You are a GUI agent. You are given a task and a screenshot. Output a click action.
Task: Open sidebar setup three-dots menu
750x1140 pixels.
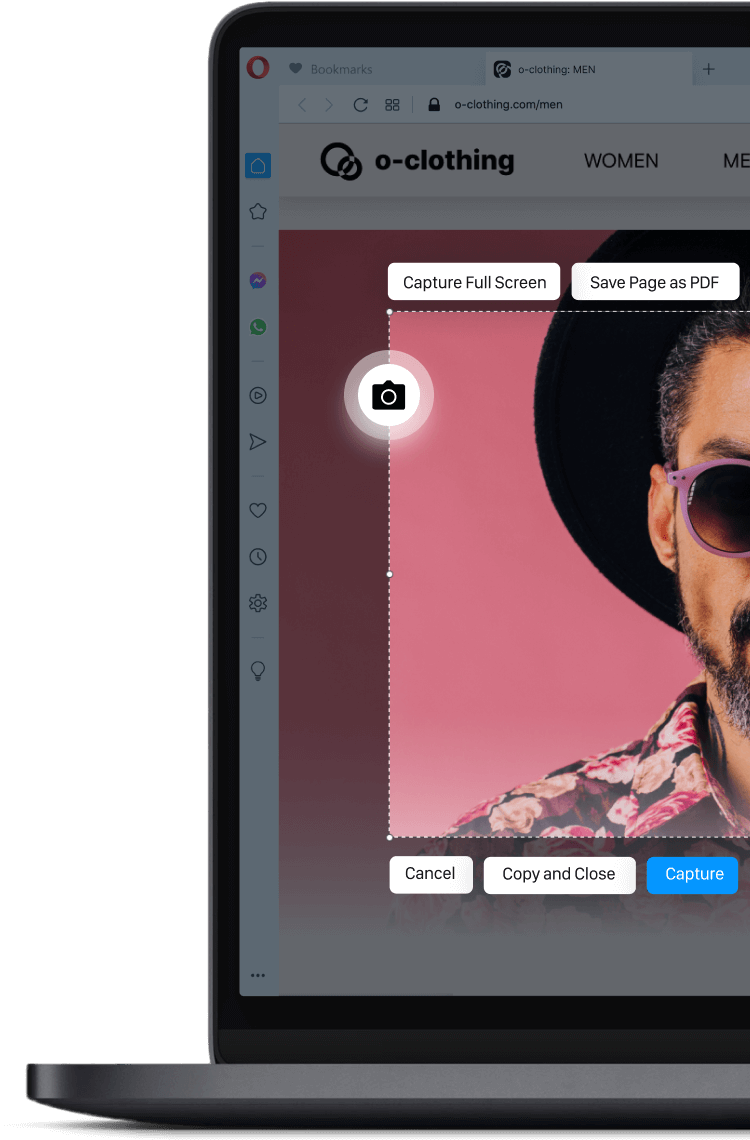(258, 975)
